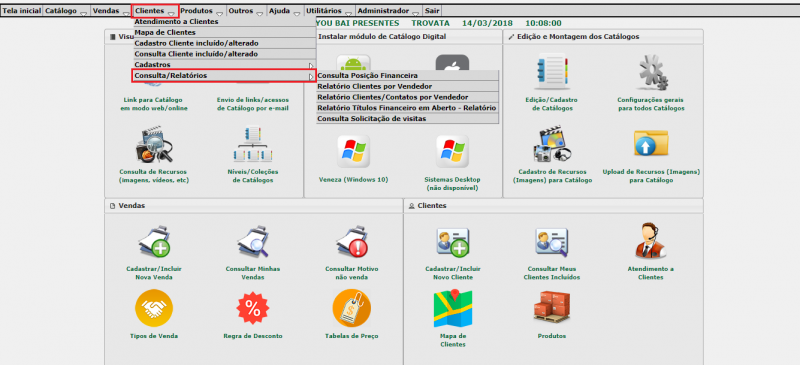Image resolution: width=800 pixels, height=365 pixels.
Task: Click the Android install icon
Action: [354, 62]
